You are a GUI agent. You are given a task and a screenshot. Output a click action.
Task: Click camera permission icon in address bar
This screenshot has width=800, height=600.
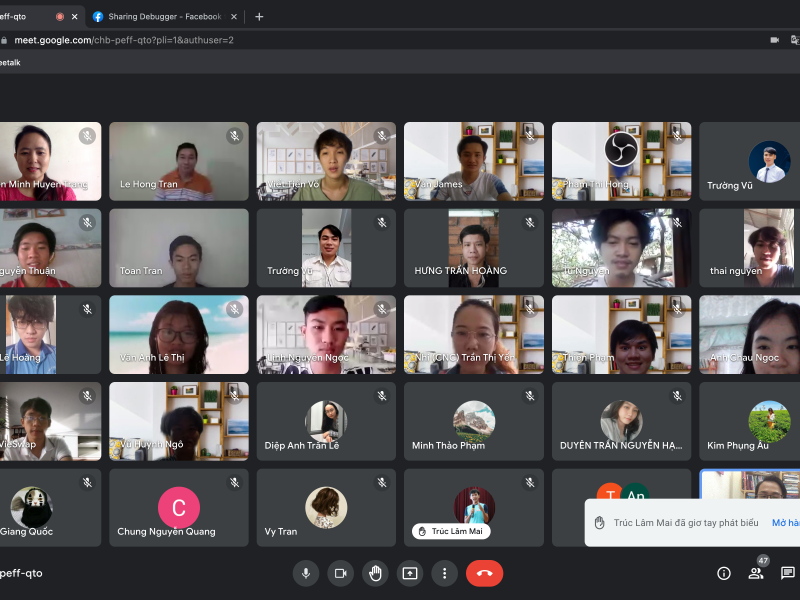tap(774, 40)
